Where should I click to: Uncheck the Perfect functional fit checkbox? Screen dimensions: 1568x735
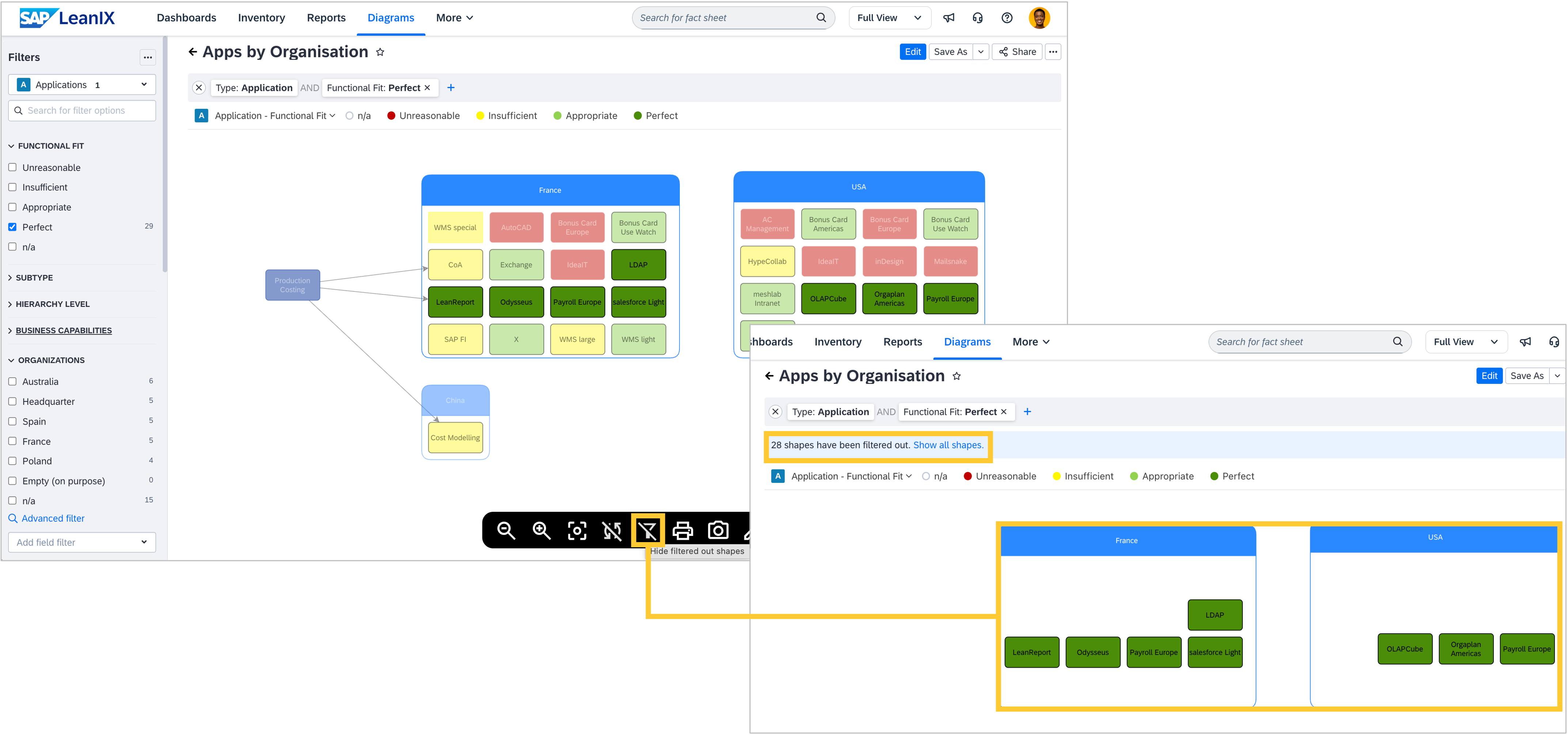12,227
